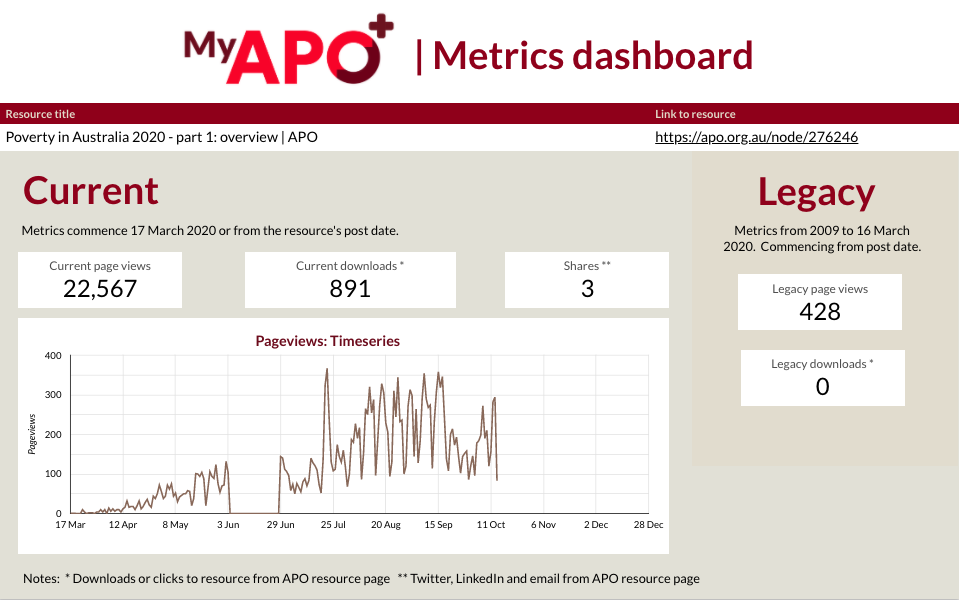Screen dimensions: 959x600
Task: Click the Legacy downloads metric card
Action: [822, 377]
